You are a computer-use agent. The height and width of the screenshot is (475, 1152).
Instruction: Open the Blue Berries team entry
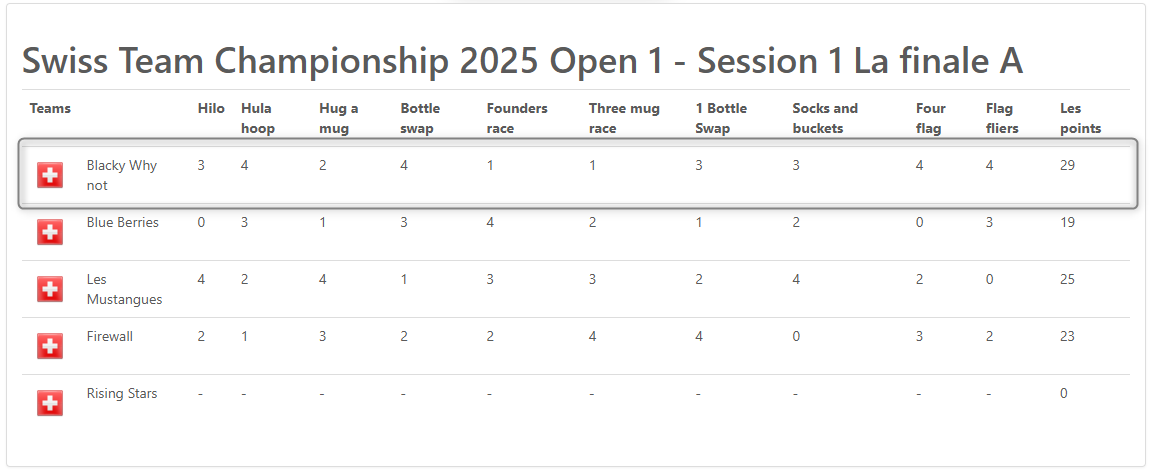coord(123,222)
